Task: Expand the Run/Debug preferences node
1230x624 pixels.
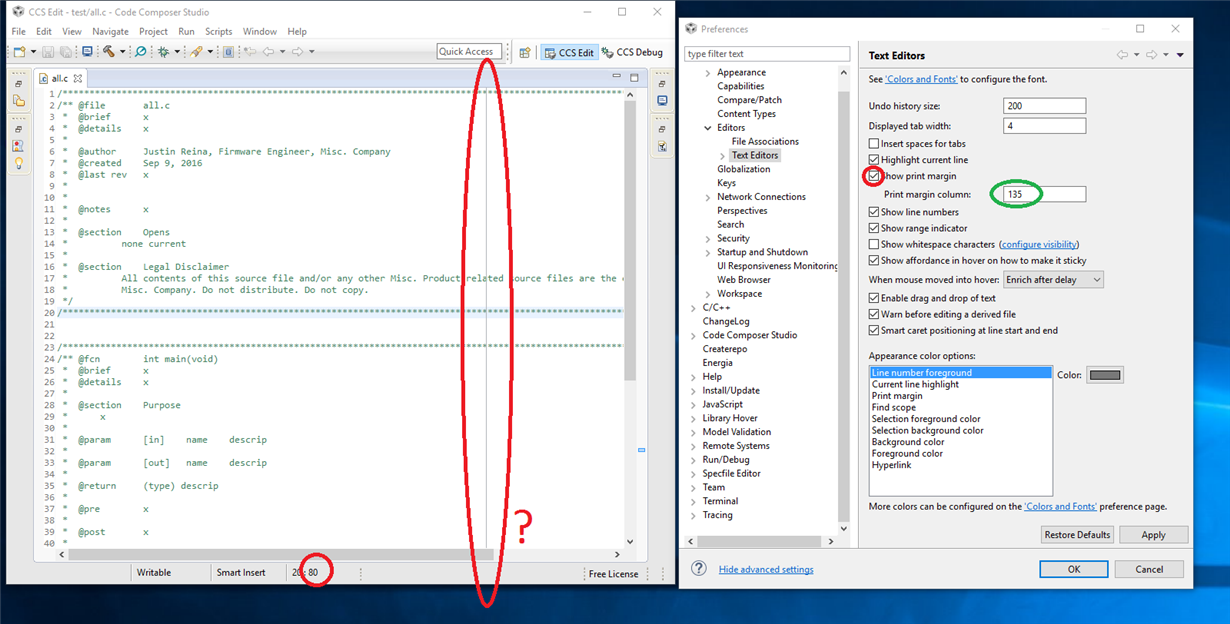Action: [693, 460]
